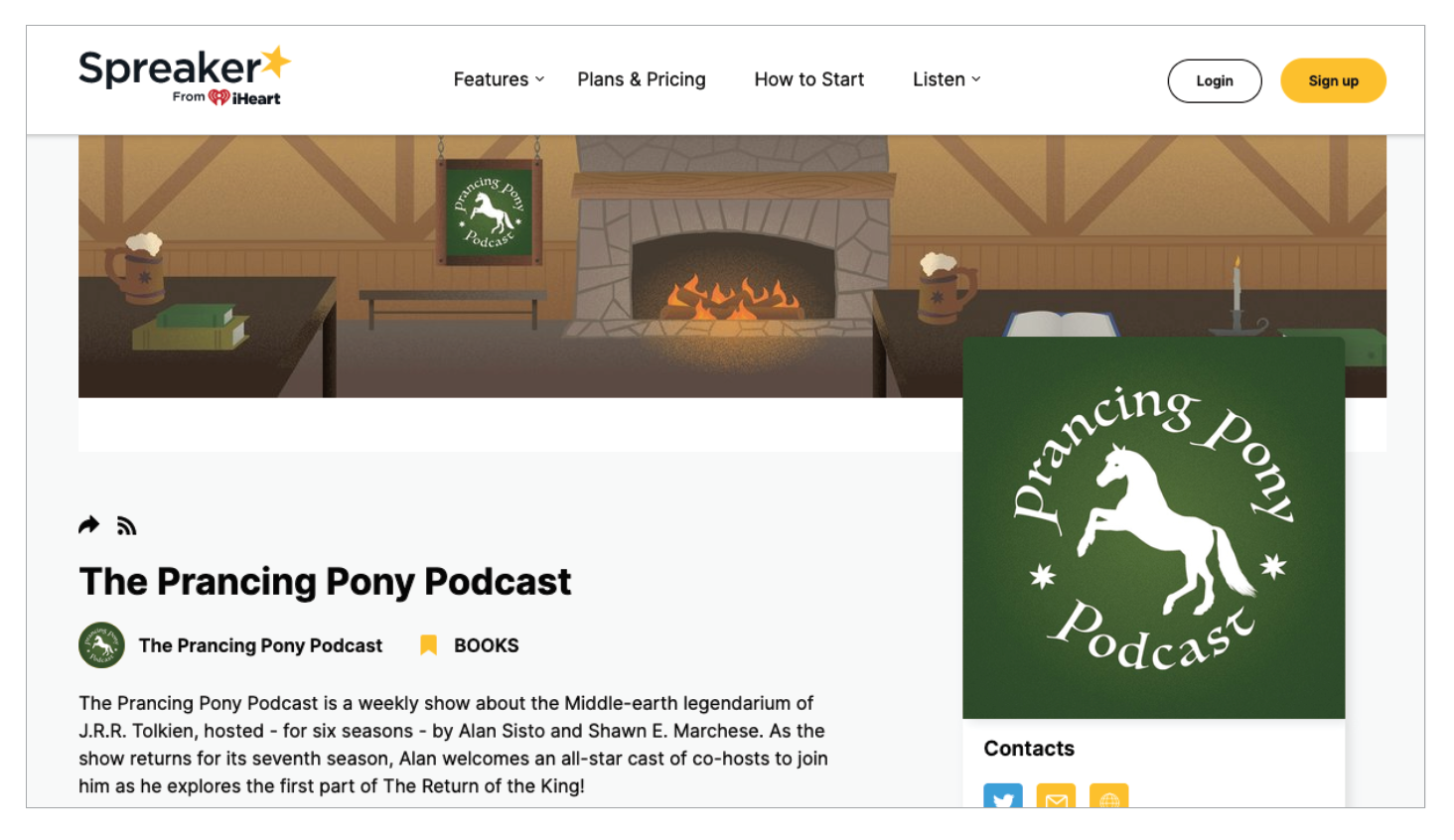Click the large Prancing Pony Podcast cover art
1454x840 pixels.
pos(1154,527)
